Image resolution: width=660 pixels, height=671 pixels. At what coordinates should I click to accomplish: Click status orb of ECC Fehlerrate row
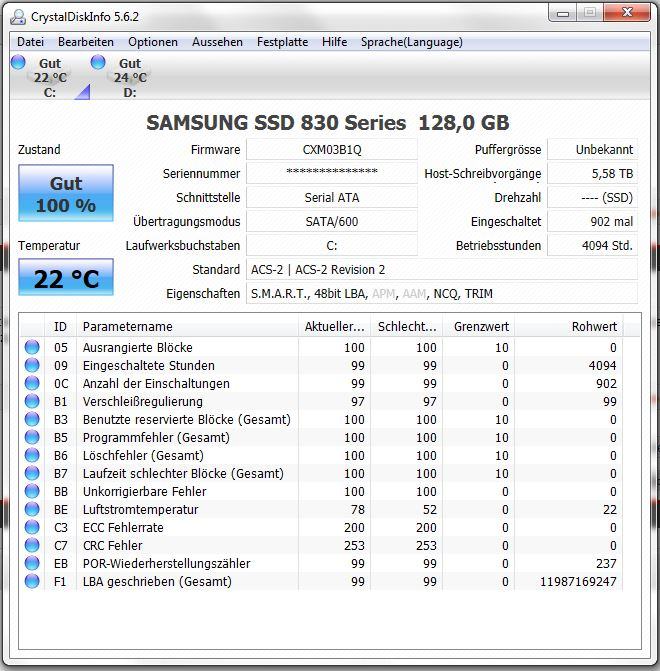click(32, 527)
